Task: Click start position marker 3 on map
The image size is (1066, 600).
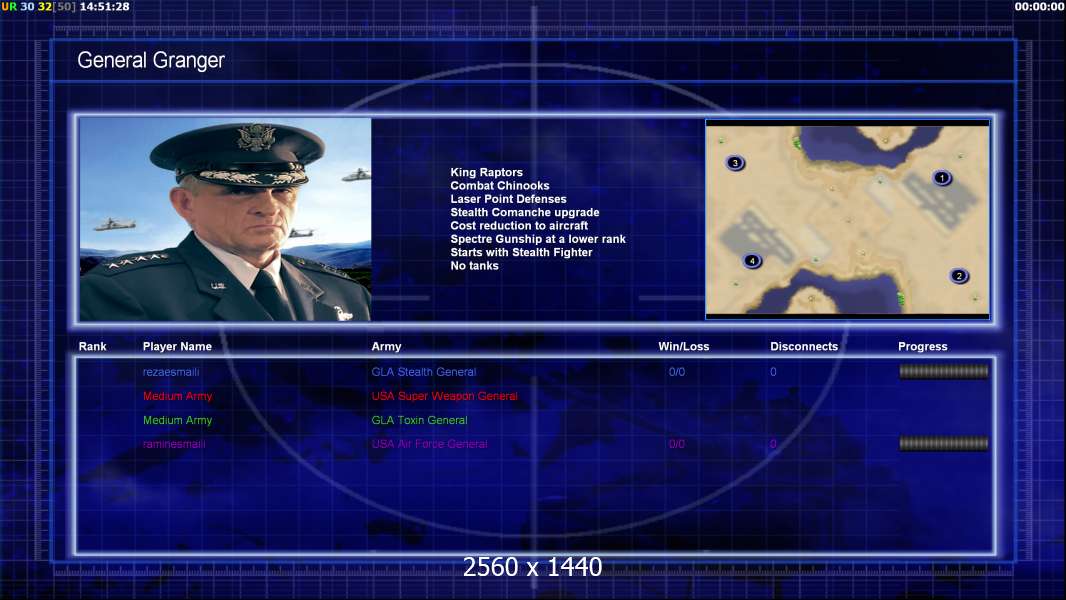Action: (x=735, y=163)
